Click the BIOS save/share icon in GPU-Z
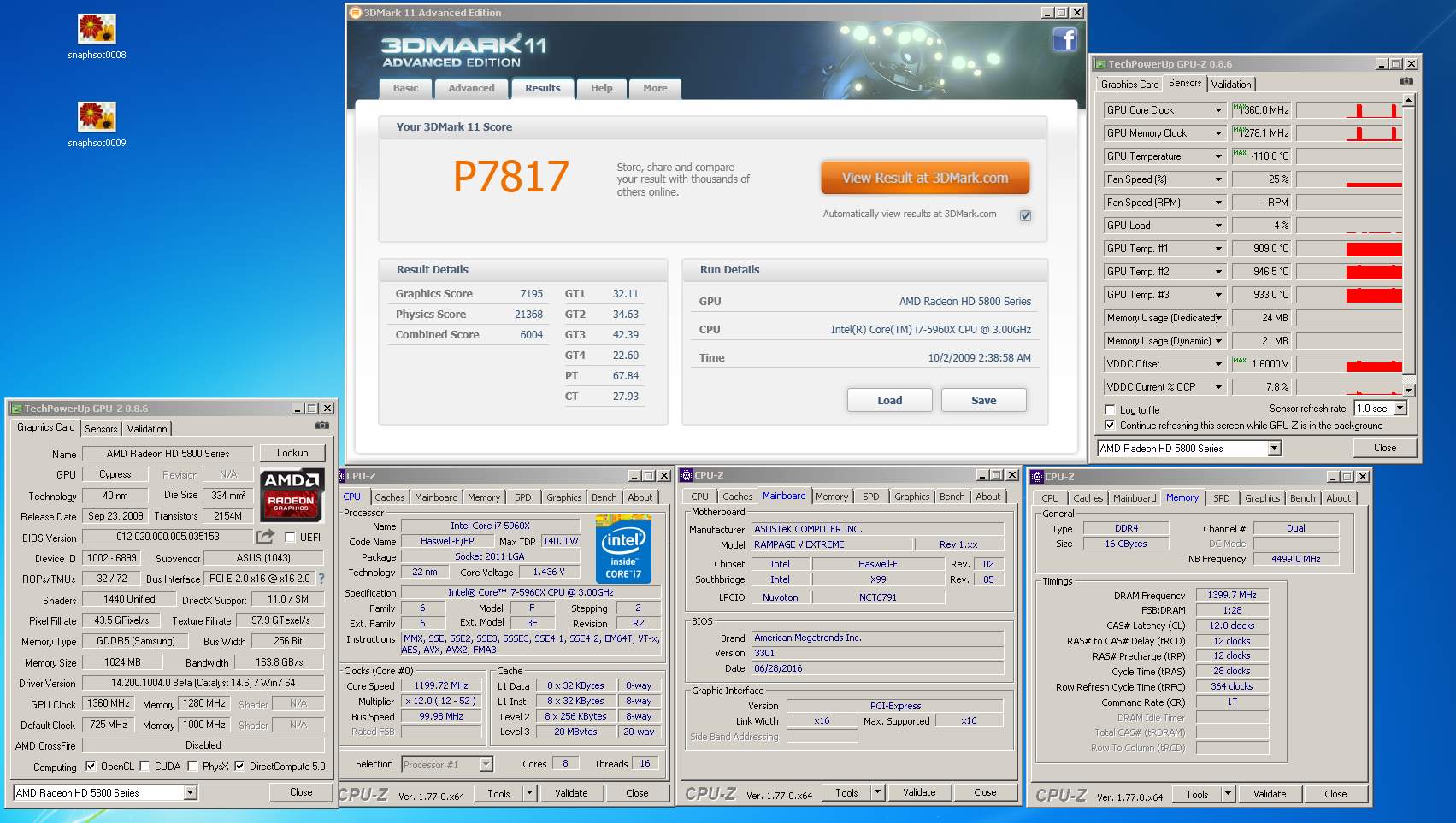1456x823 pixels. 266,537
